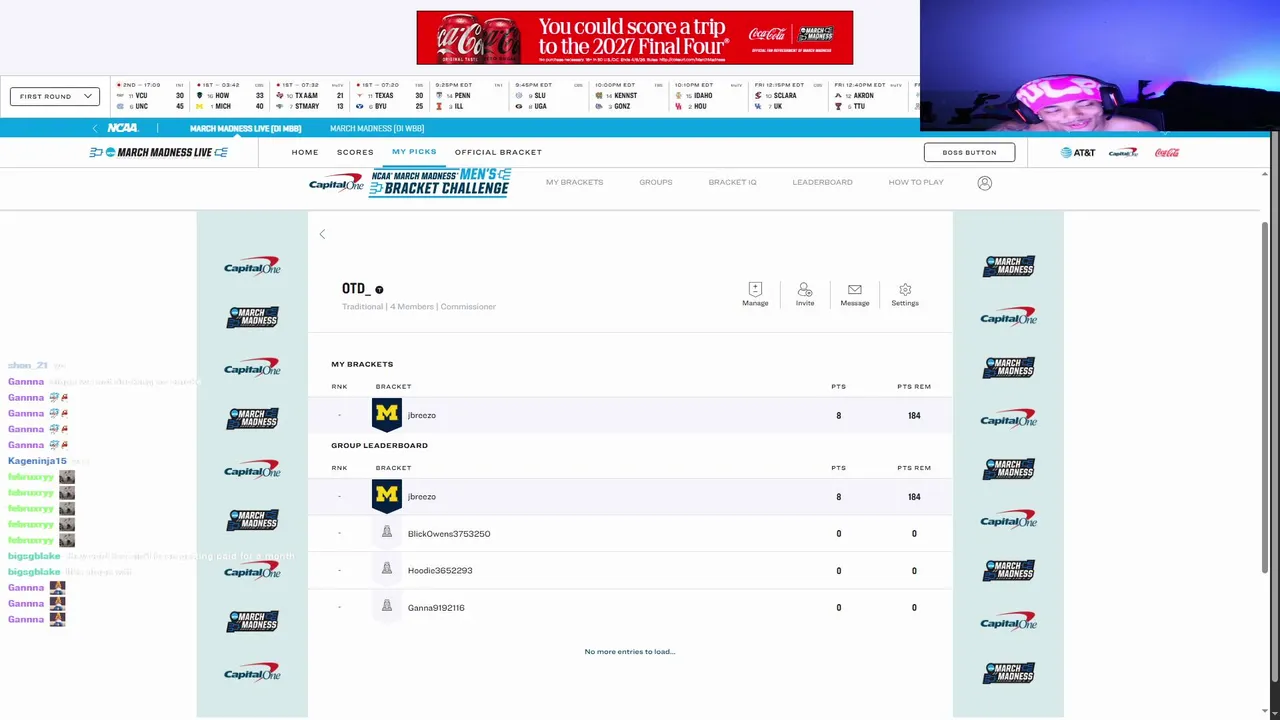Open the How To Play link
This screenshot has height=720, width=1280.
[x=916, y=182]
